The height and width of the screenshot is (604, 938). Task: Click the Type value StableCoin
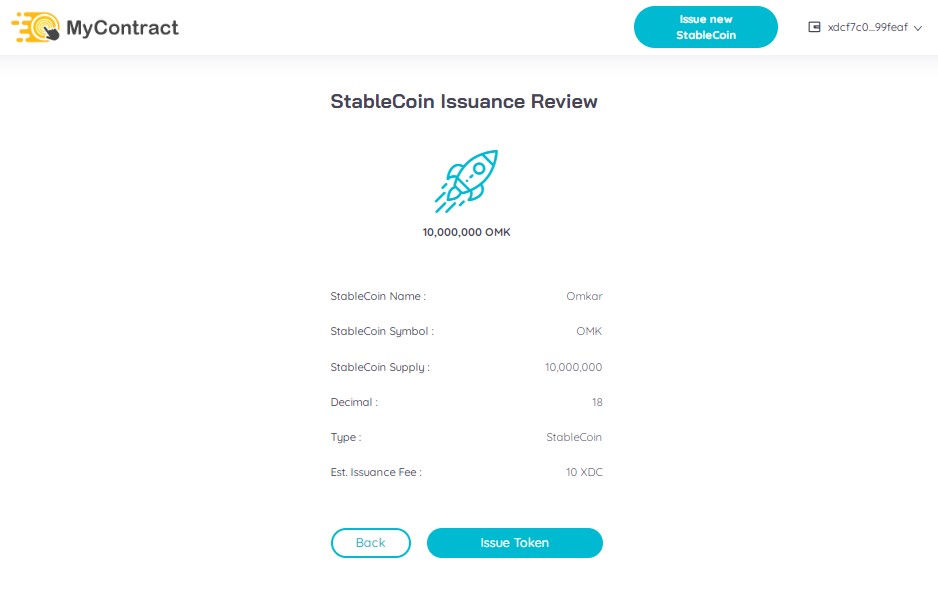574,437
